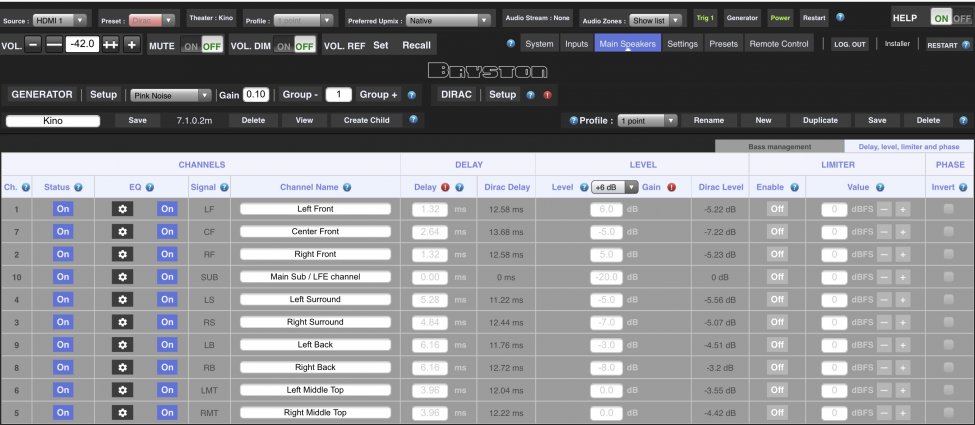Image resolution: width=975 pixels, height=425 pixels.
Task: Switch to the Settings tab
Action: 682,44
